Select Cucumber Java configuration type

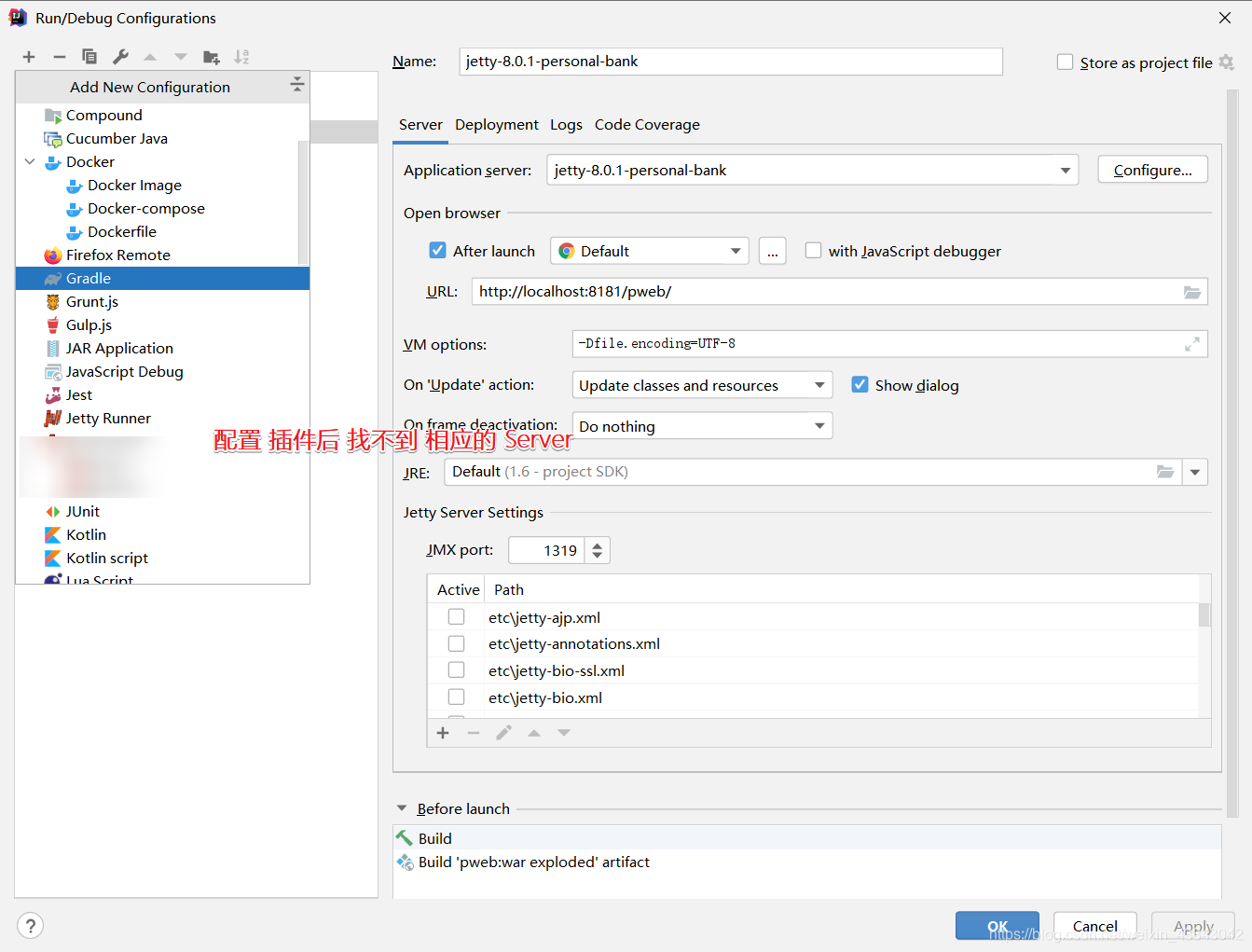tap(162, 139)
